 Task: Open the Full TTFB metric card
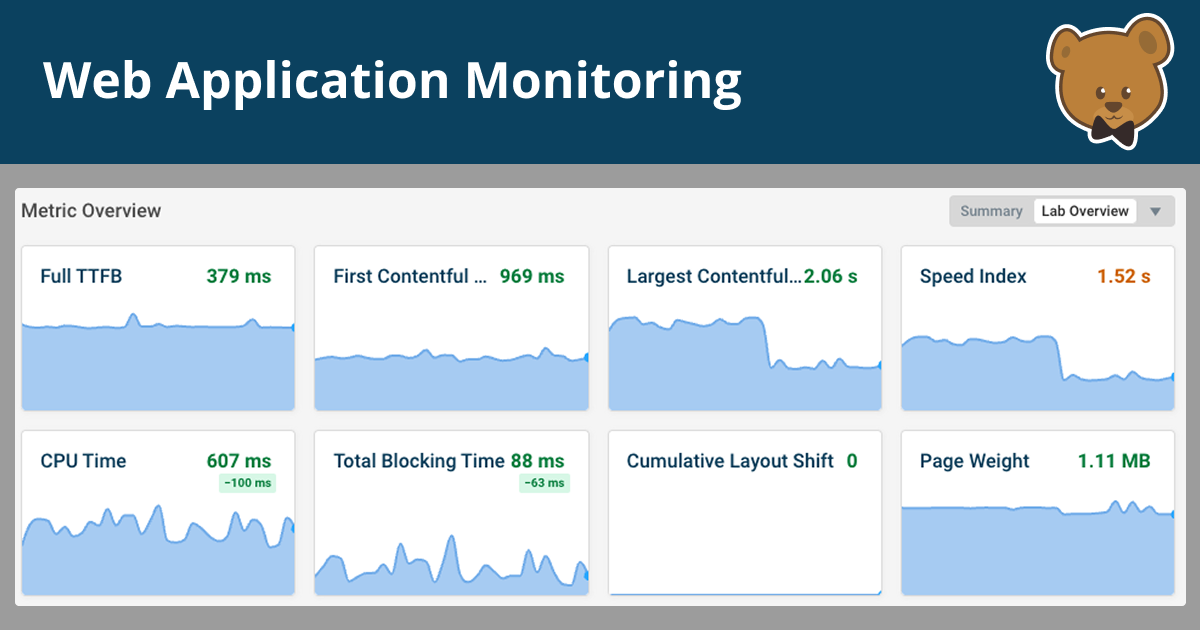(x=158, y=328)
